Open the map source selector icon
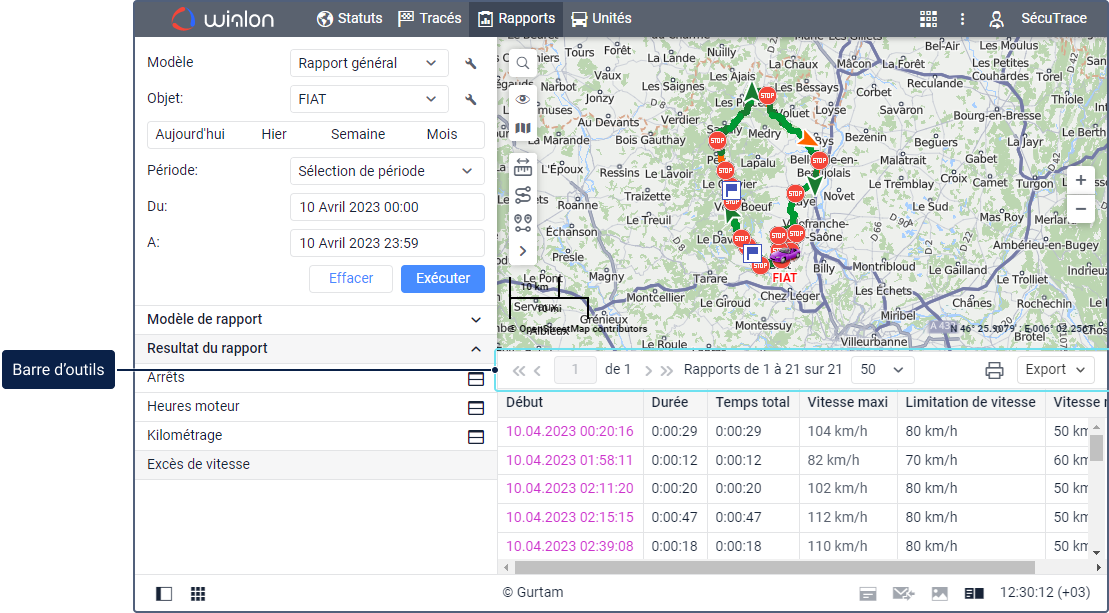 click(523, 128)
